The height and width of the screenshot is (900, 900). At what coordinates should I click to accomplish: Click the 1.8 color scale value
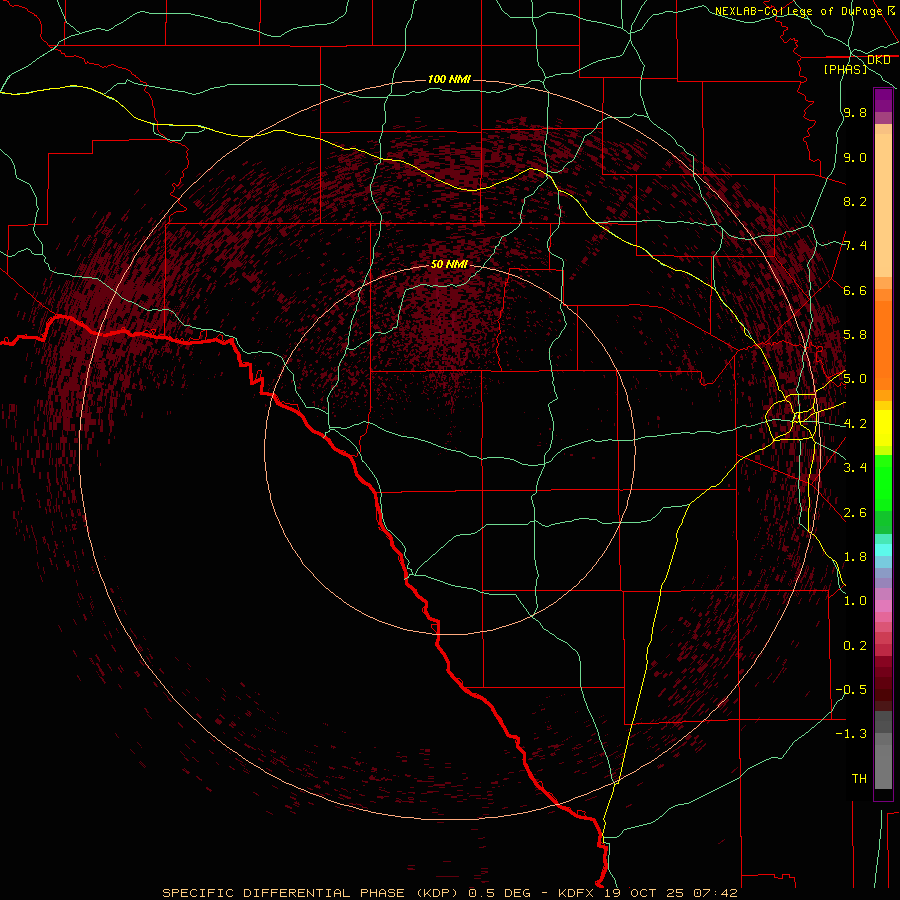click(x=855, y=557)
